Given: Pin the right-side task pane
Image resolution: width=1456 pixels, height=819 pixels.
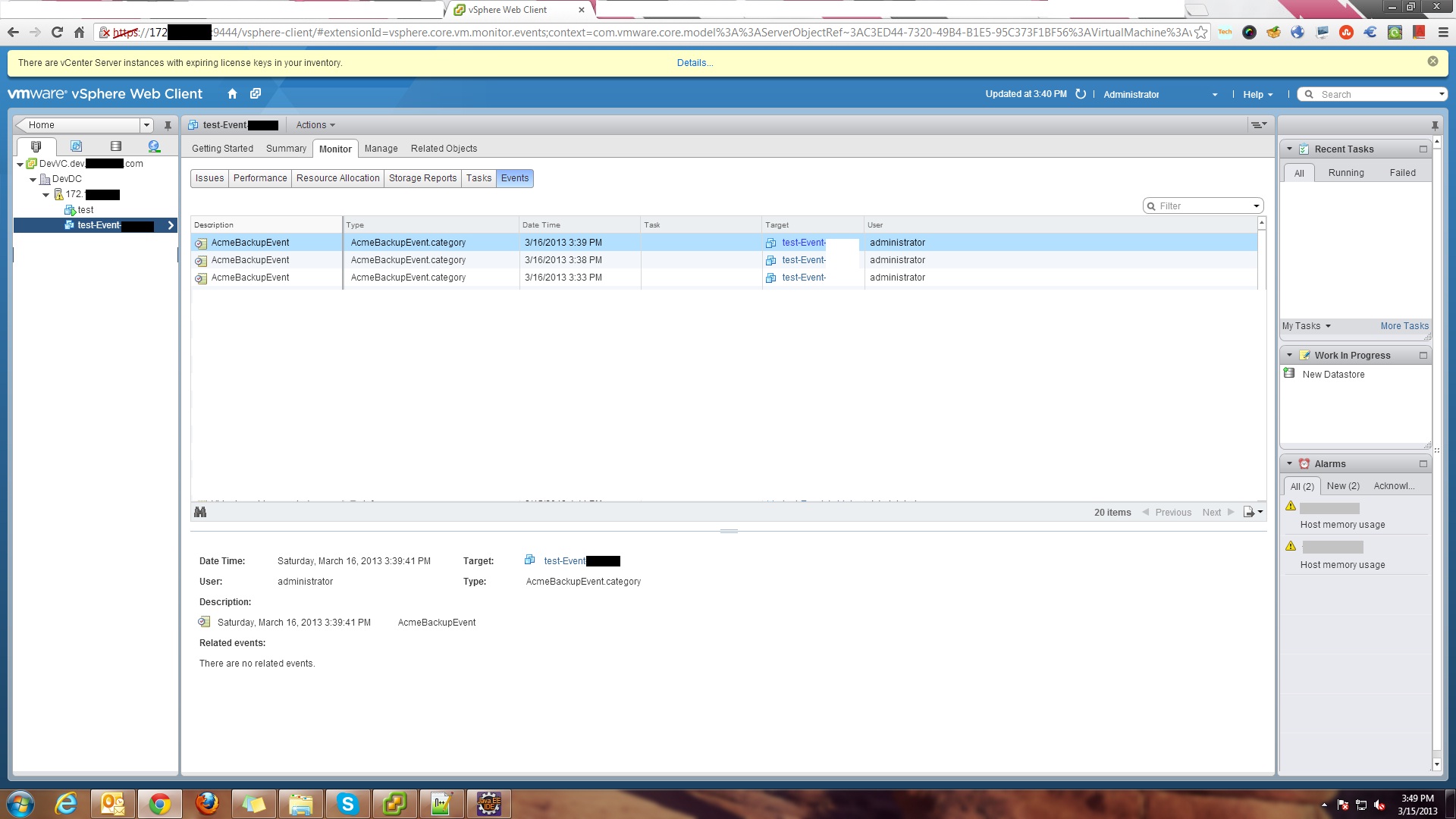Looking at the screenshot, I should (1434, 125).
